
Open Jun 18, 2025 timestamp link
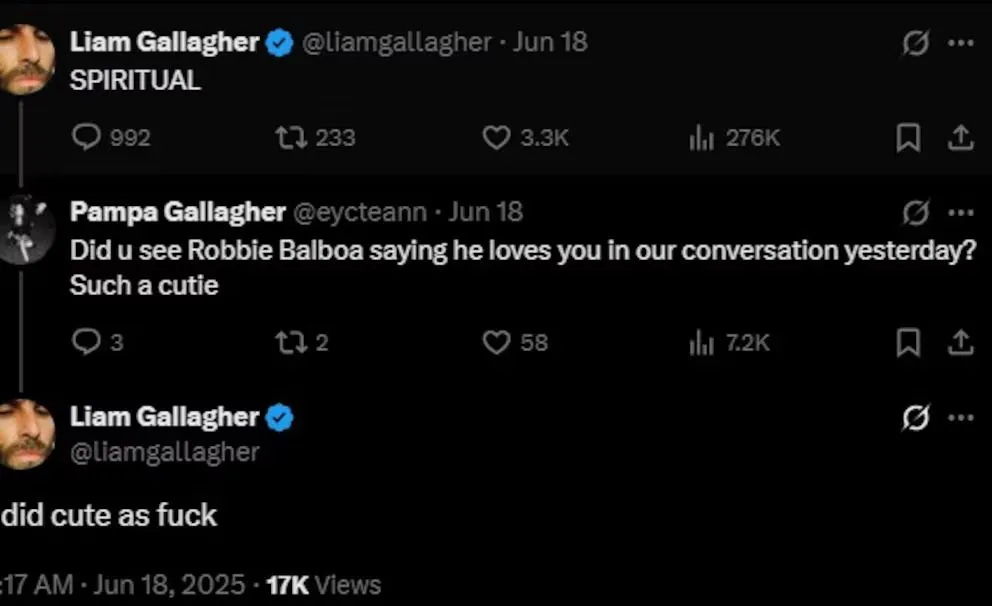click(171, 584)
